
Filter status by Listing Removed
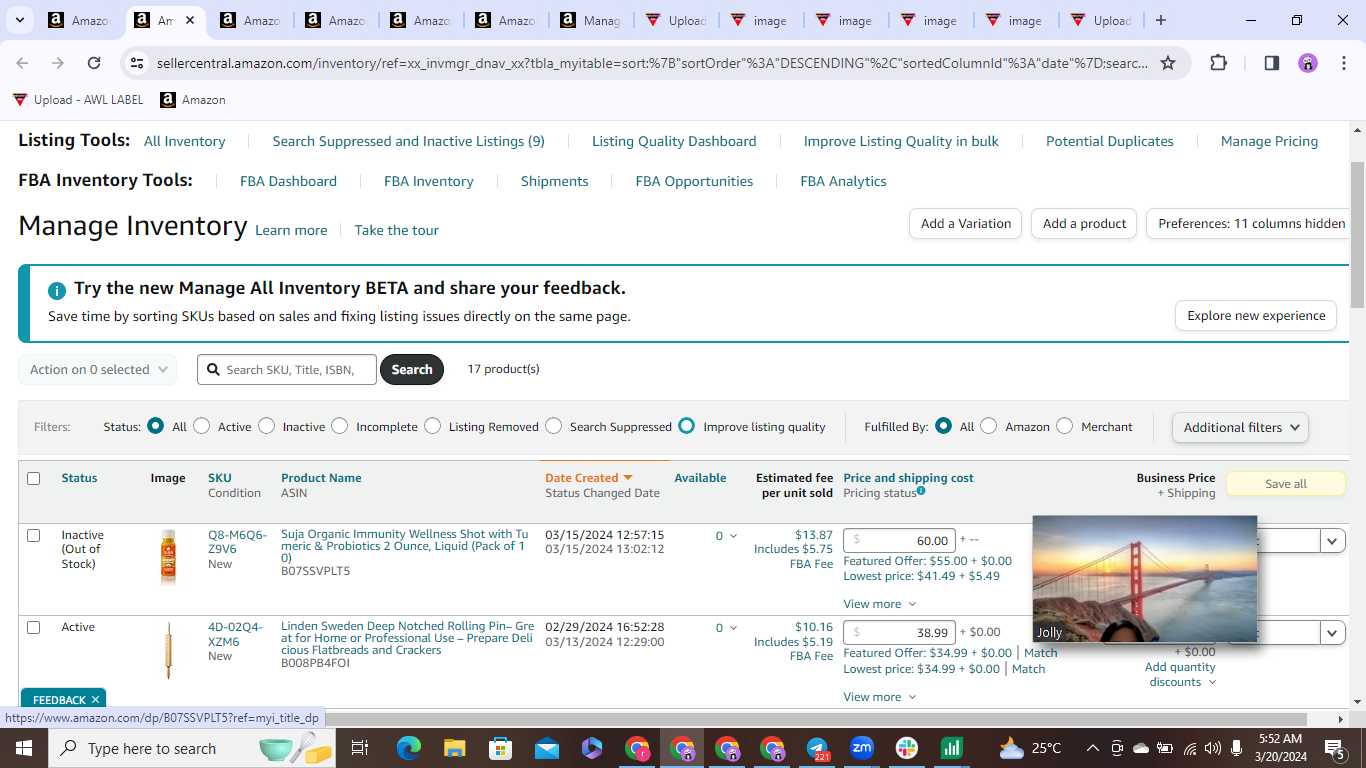point(432,426)
